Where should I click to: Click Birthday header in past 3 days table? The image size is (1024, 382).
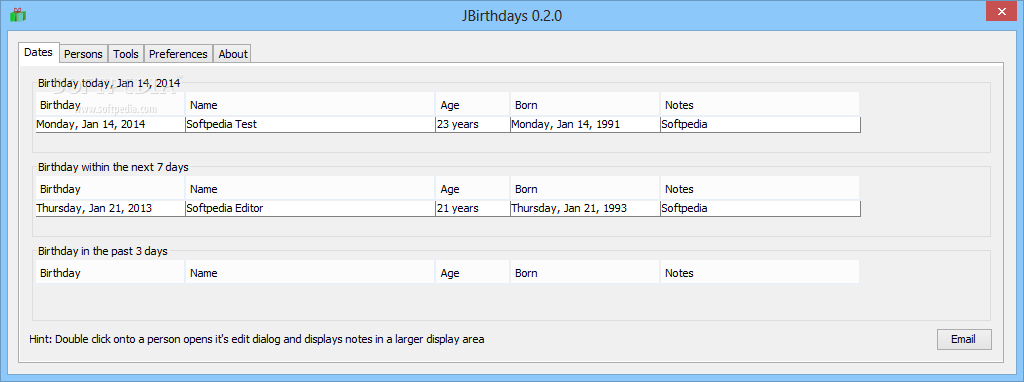(x=110, y=273)
